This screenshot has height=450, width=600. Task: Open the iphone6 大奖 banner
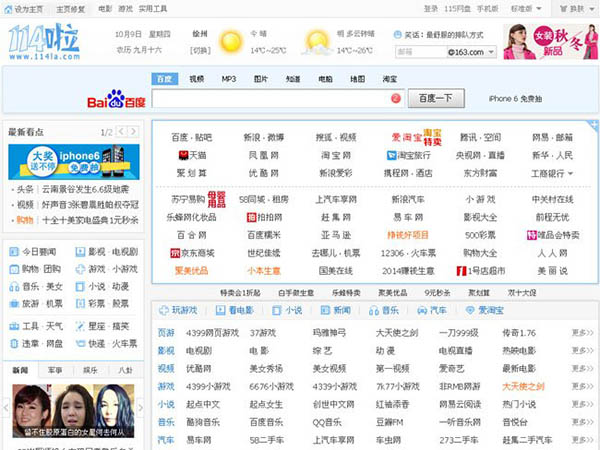[74, 162]
